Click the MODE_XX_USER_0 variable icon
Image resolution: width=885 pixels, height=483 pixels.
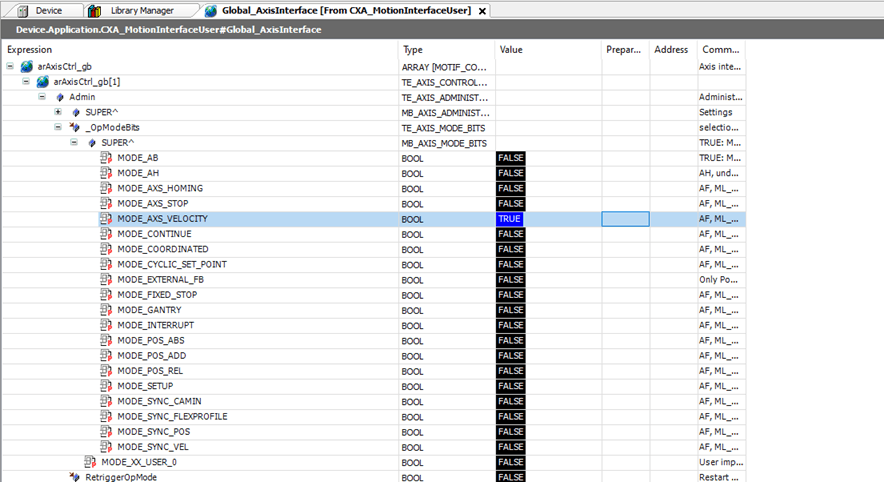(91, 462)
